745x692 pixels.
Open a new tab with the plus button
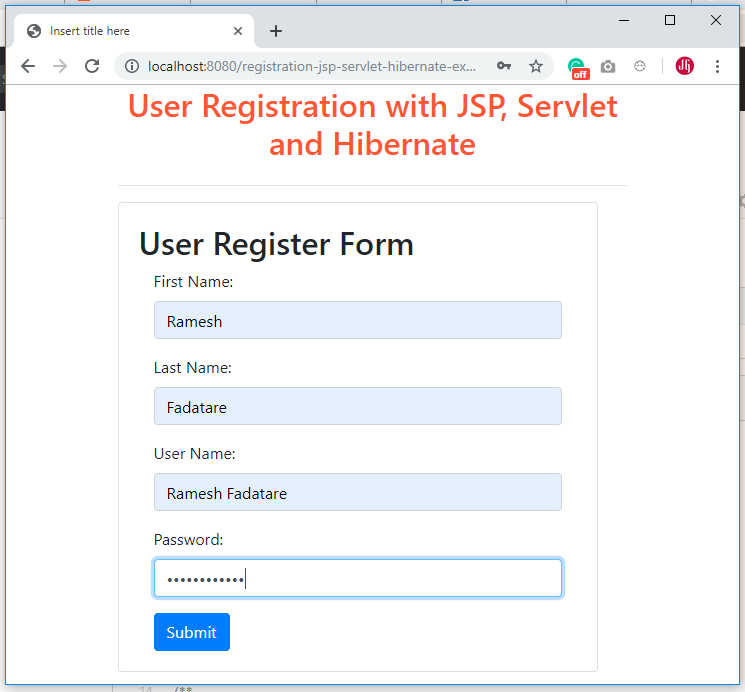click(x=276, y=31)
